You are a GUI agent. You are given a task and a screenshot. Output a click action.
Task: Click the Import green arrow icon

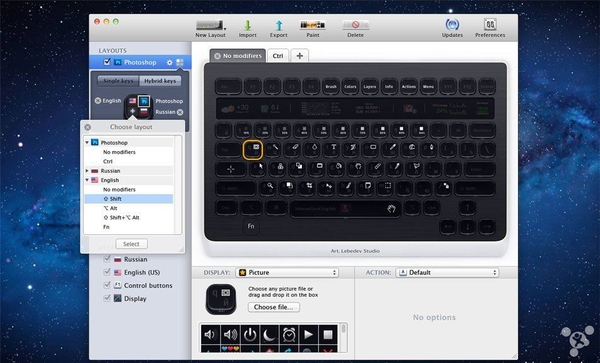(x=248, y=26)
